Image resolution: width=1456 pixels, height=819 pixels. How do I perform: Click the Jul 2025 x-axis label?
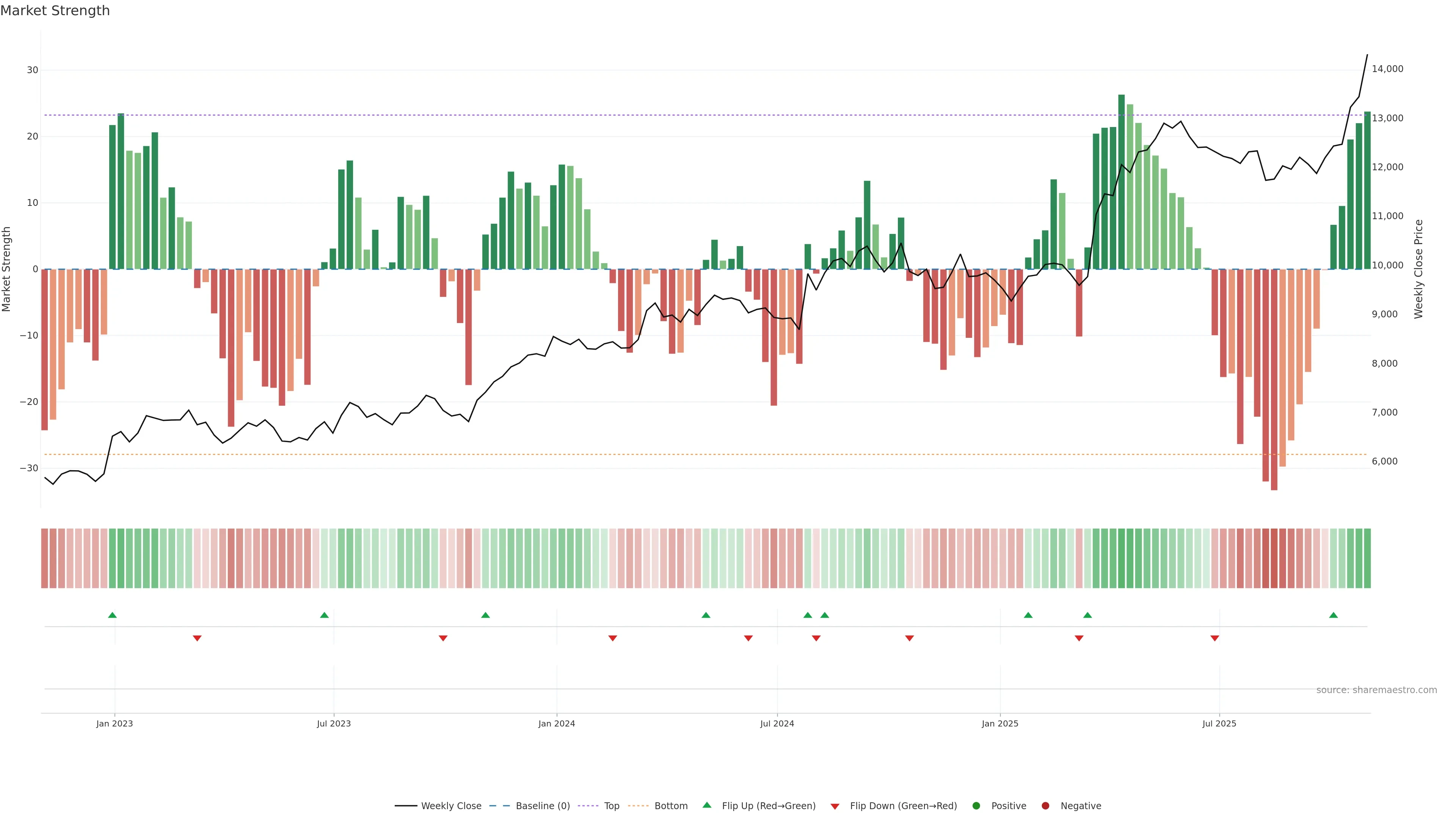[1219, 723]
